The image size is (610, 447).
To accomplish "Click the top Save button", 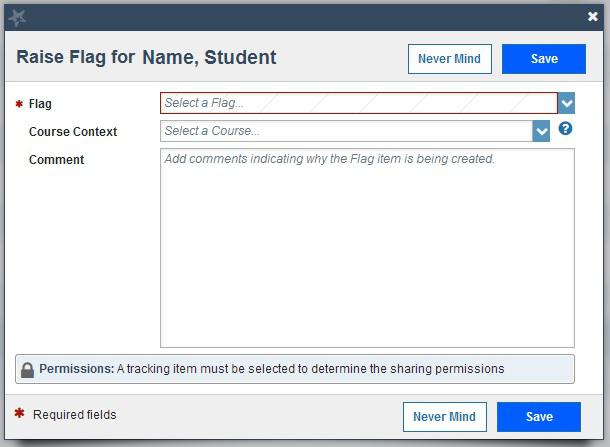I will (x=544, y=59).
